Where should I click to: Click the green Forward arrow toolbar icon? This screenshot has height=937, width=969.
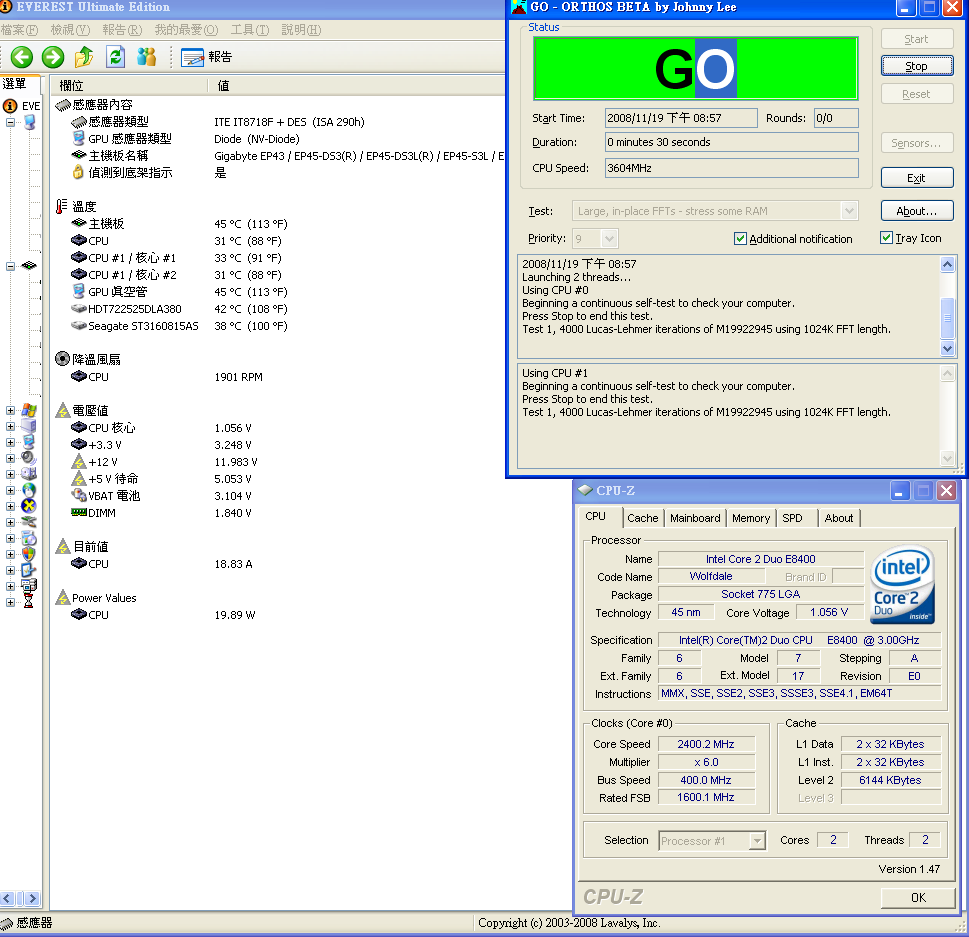[53, 57]
